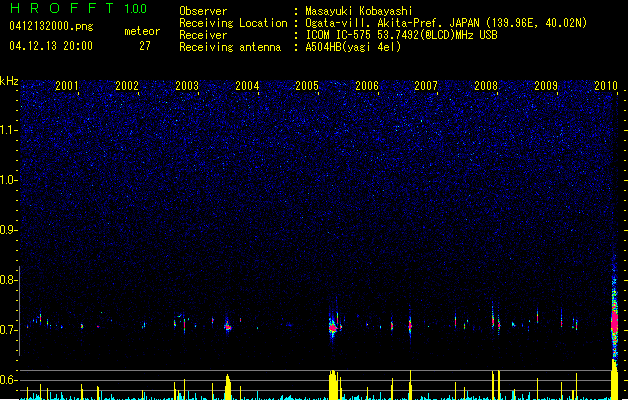
Task: Click time marker 2010
Action: click(x=606, y=86)
